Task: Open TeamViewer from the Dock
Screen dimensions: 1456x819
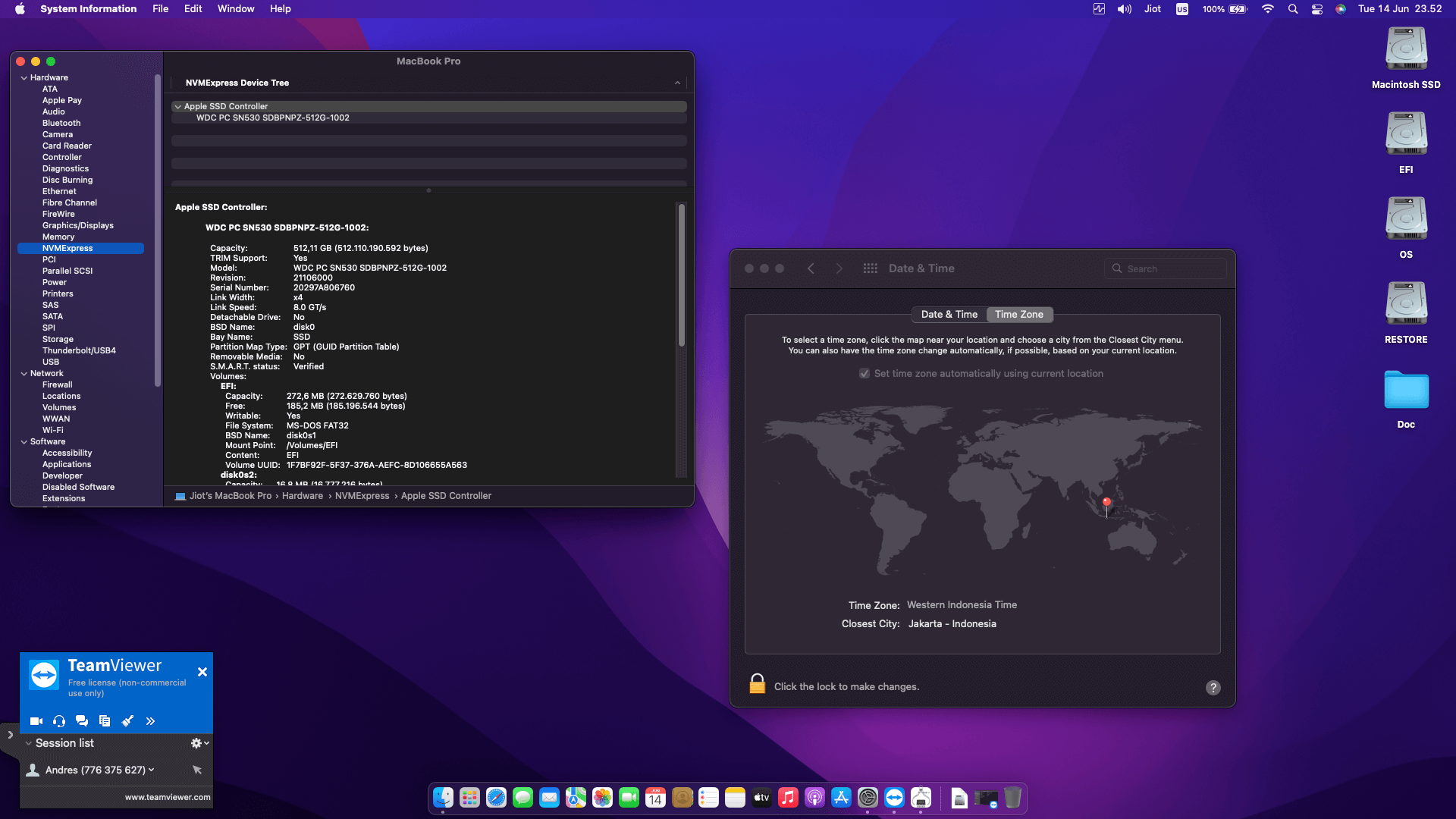Action: pos(894,798)
